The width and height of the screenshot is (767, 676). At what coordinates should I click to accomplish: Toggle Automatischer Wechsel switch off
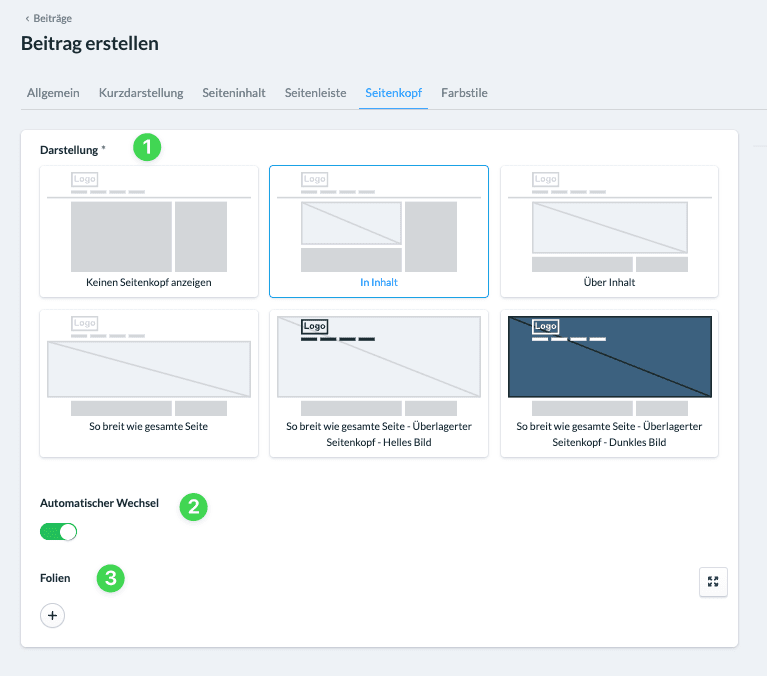tap(58, 532)
